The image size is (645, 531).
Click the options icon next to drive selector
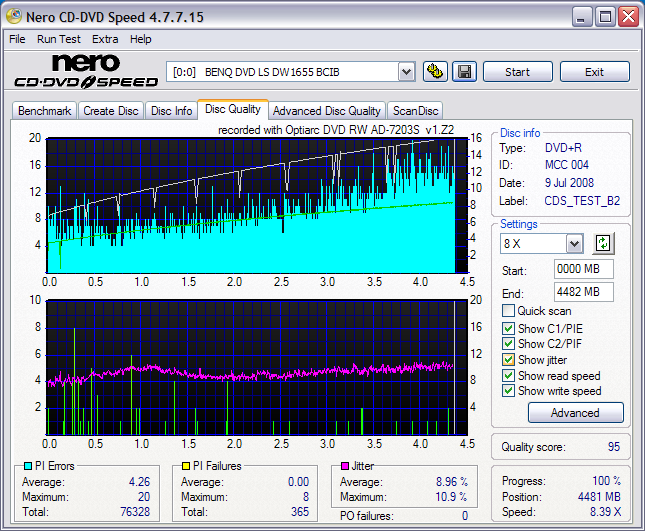434,71
